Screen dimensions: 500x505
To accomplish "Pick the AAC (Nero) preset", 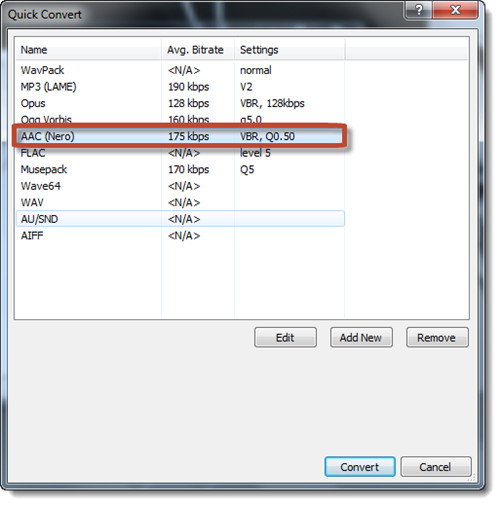I will coord(180,136).
